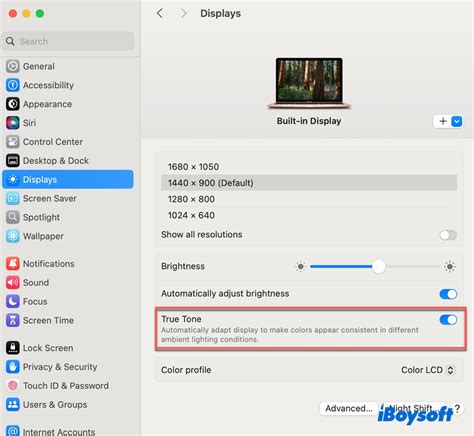Click the Spotlight label in sidebar
The image size is (474, 436).
point(41,217)
